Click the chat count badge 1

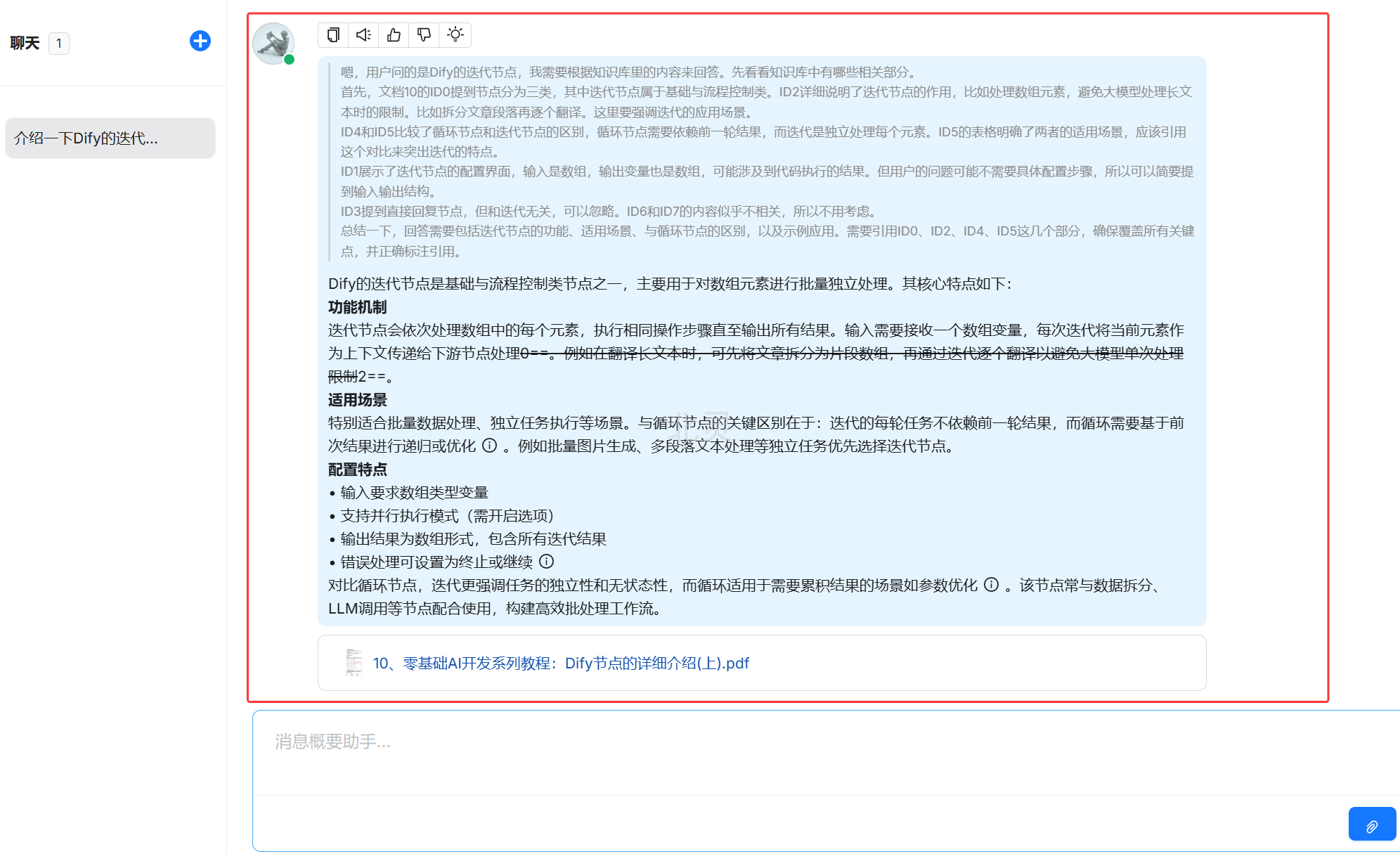click(59, 44)
